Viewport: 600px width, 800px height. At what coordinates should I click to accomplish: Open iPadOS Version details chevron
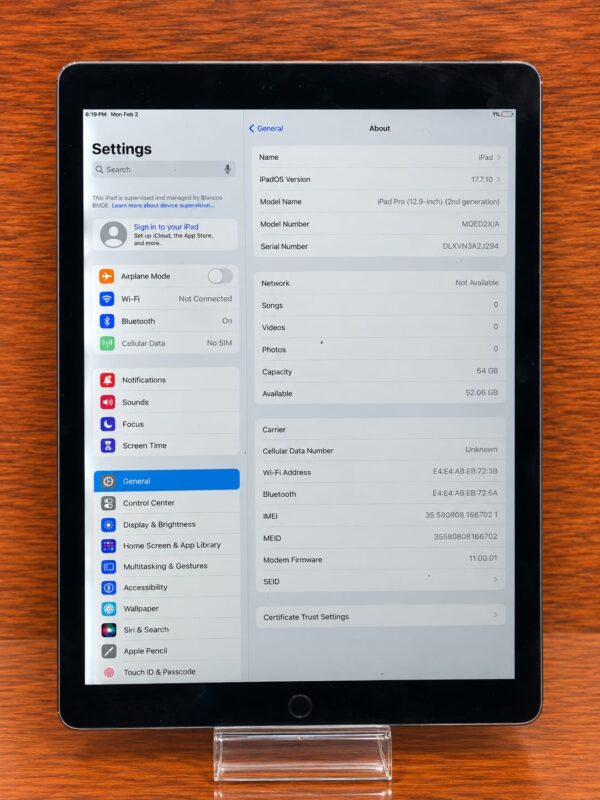tap(498, 179)
